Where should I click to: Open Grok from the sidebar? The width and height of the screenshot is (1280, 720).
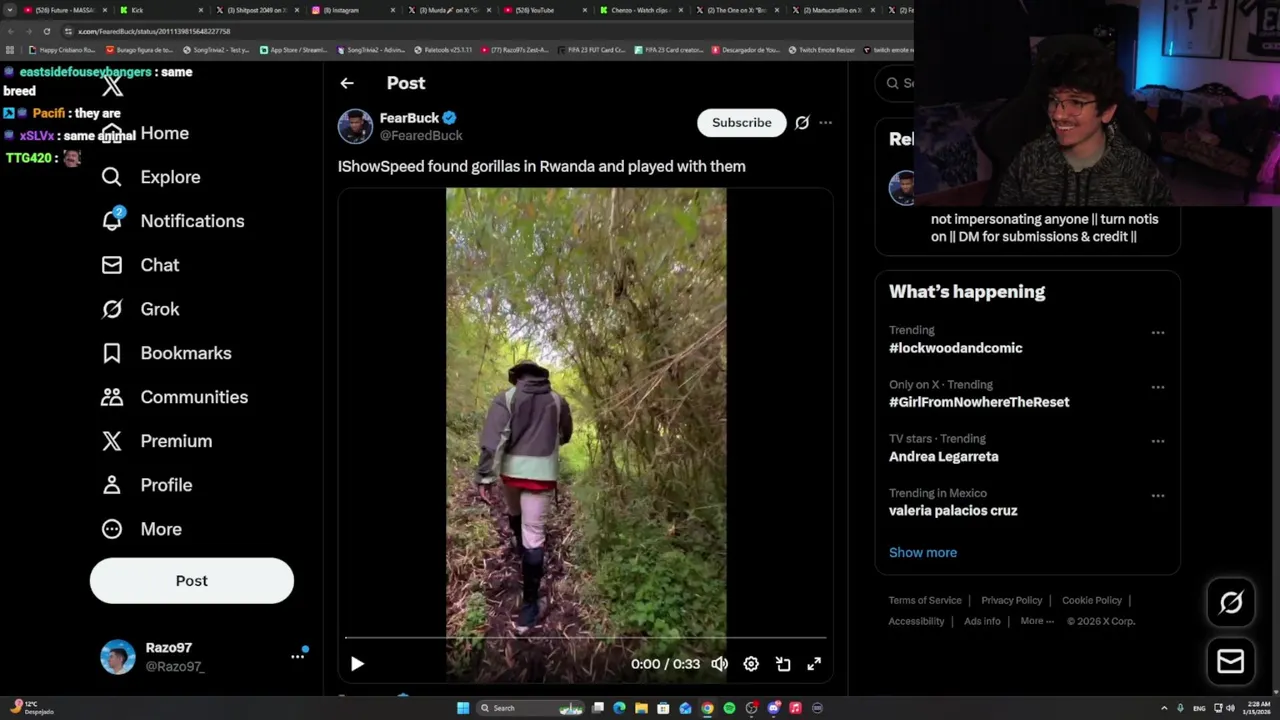140,309
